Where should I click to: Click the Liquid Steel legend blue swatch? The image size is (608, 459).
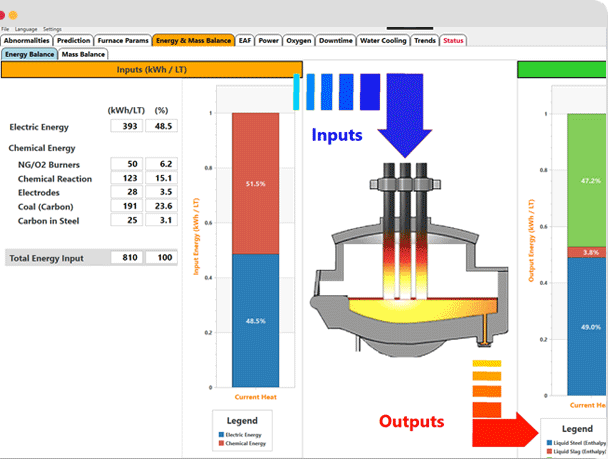click(549, 443)
